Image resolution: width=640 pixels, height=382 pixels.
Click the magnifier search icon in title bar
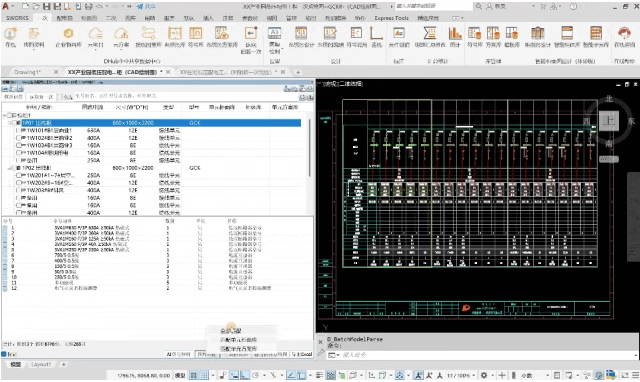click(478, 6)
